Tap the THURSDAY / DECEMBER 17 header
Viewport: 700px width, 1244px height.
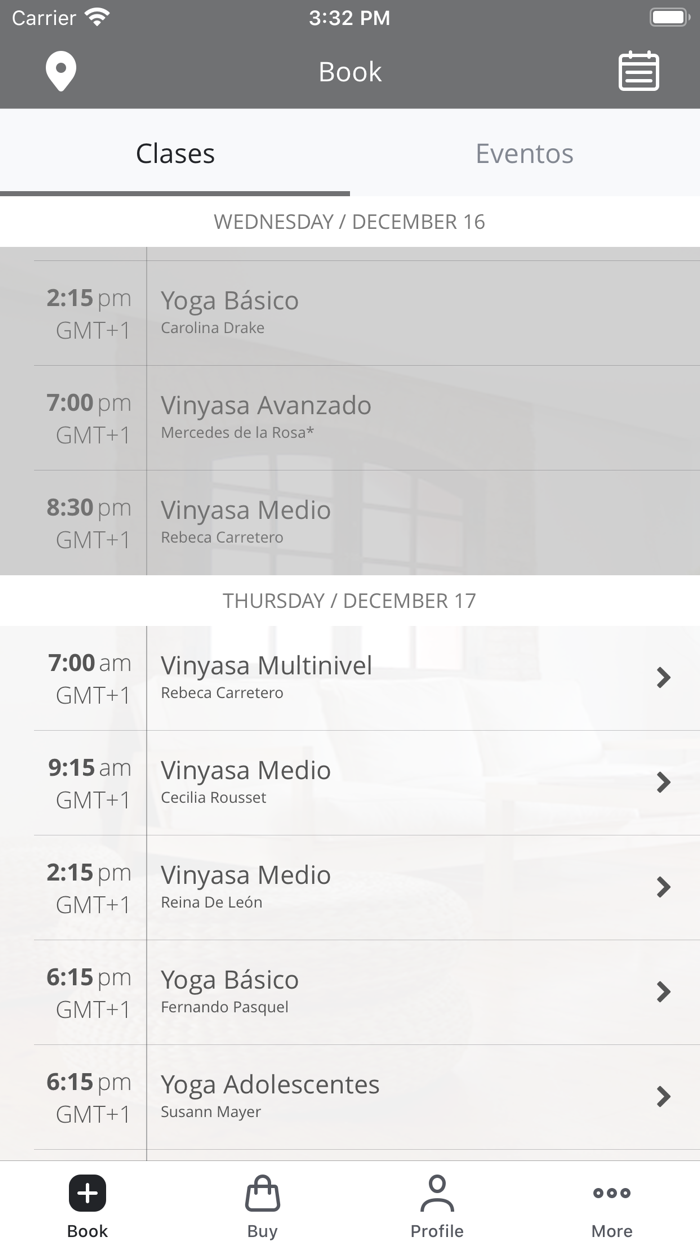tap(350, 601)
